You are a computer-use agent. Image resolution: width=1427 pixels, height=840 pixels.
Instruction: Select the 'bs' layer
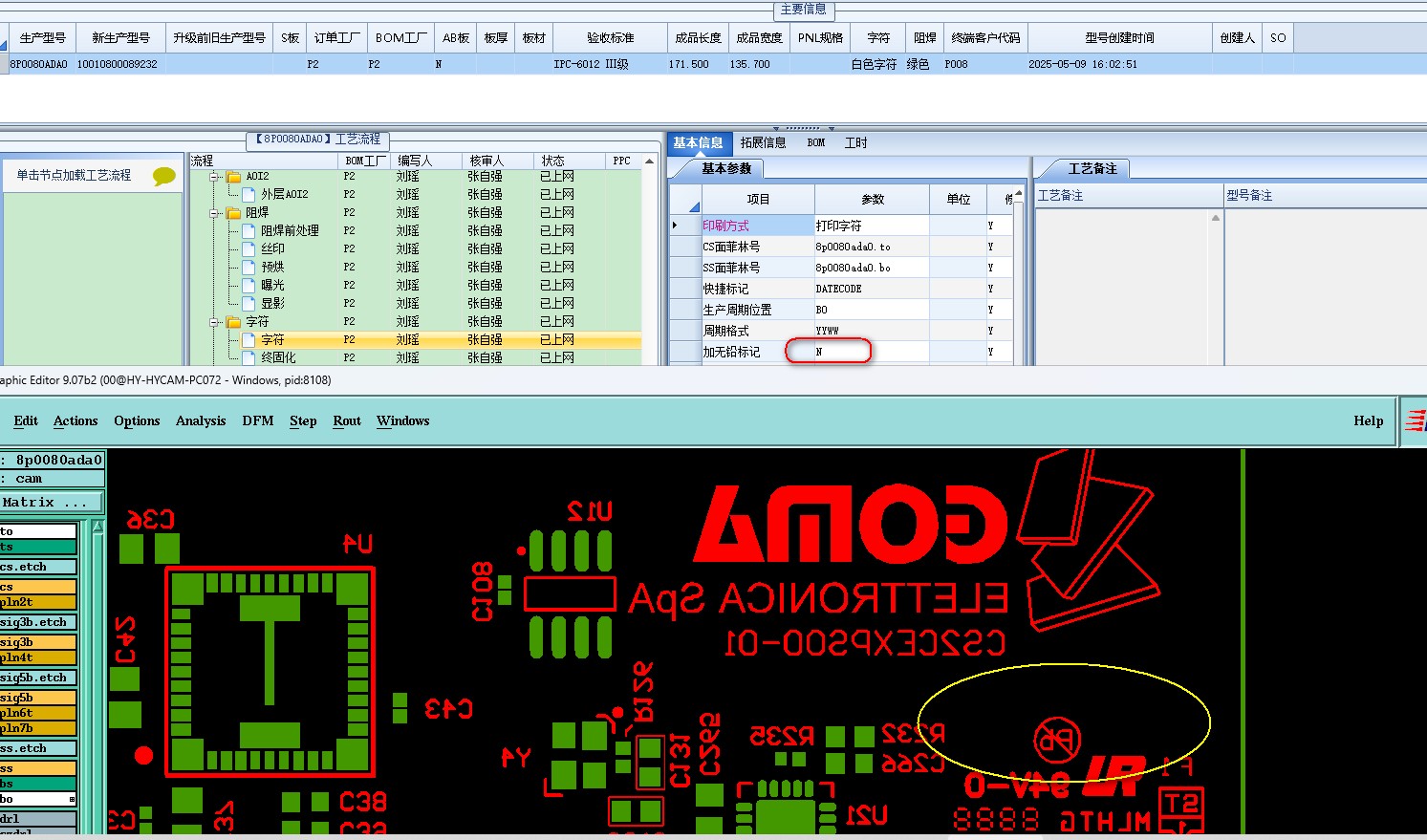[x=38, y=784]
